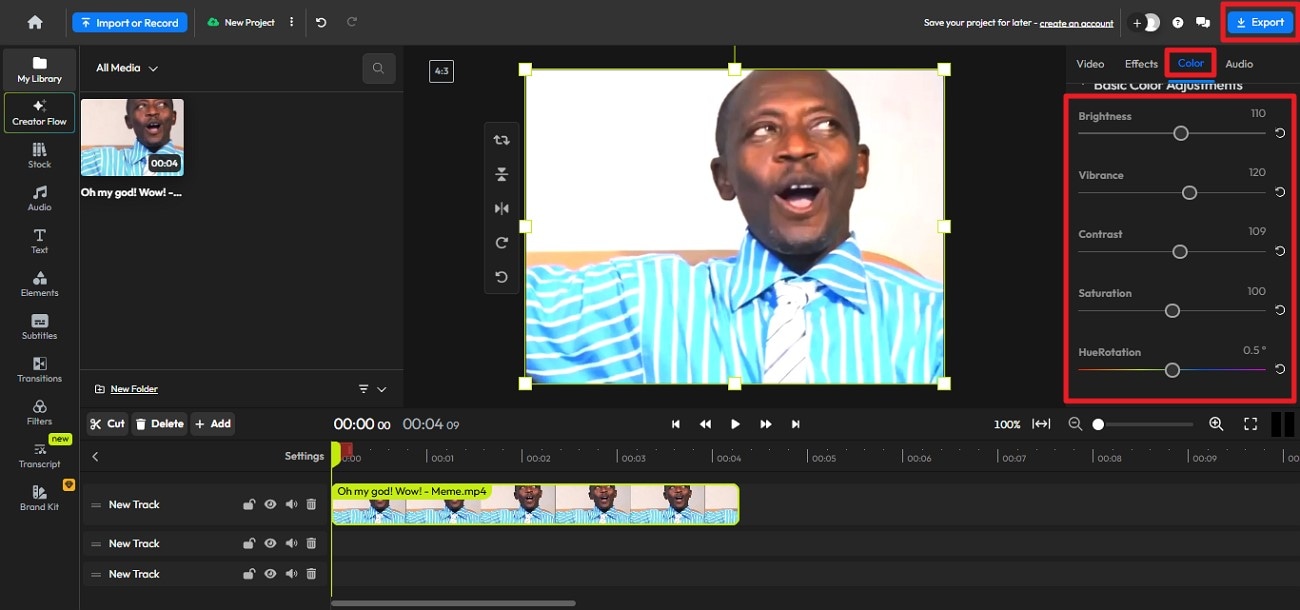Click the rewind button
Screen dimensions: 1300x610
pyautogui.click(x=705, y=424)
